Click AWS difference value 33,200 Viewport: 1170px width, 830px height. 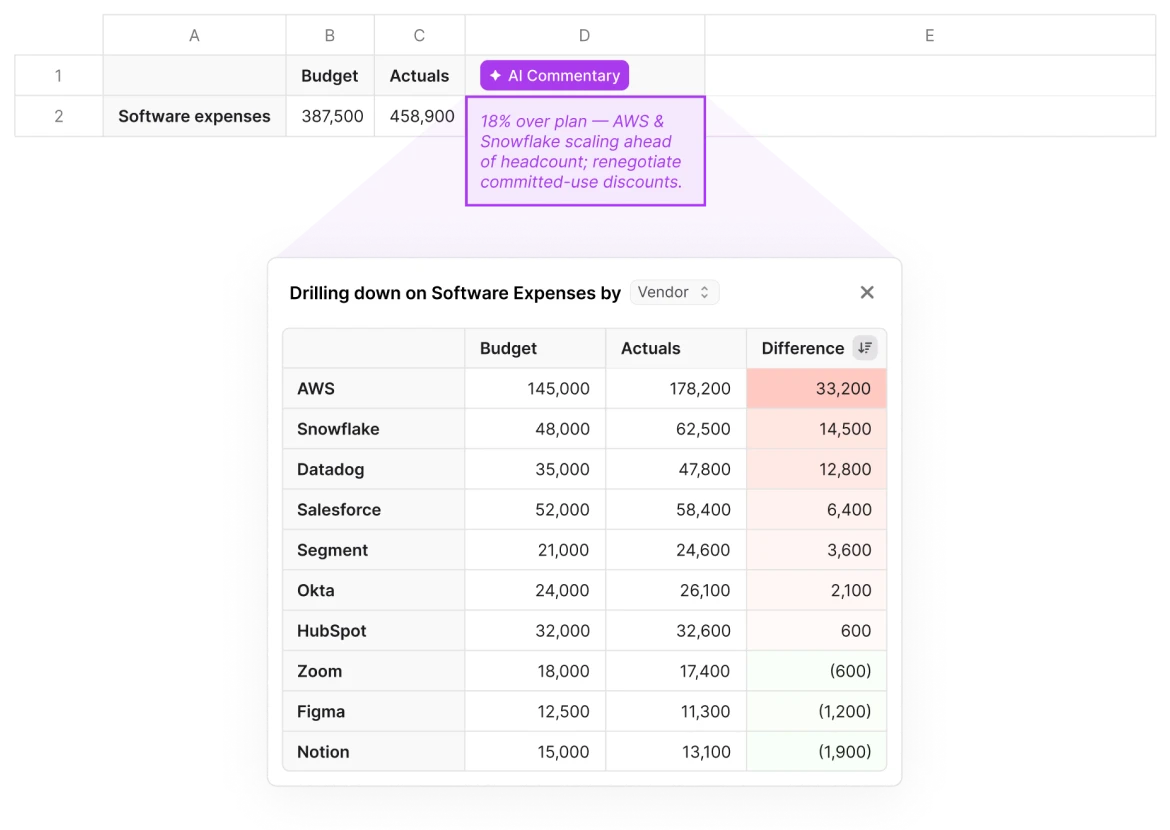tap(816, 388)
